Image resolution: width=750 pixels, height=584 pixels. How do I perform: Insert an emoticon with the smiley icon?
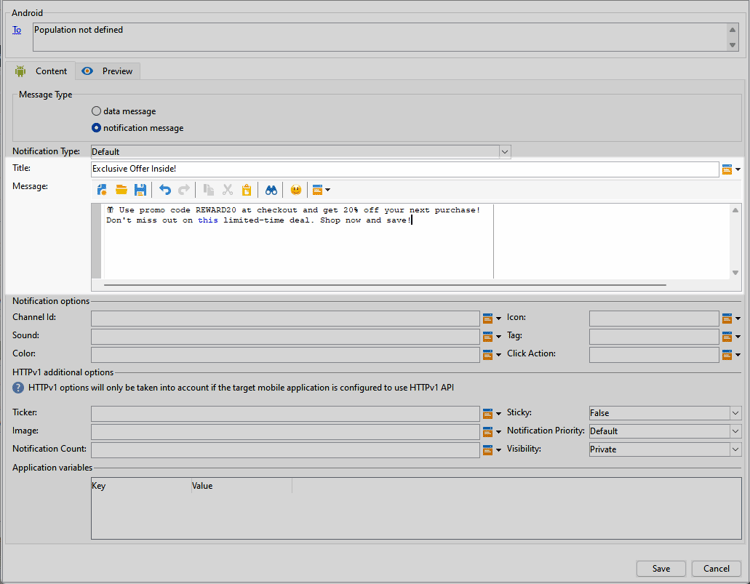296,190
